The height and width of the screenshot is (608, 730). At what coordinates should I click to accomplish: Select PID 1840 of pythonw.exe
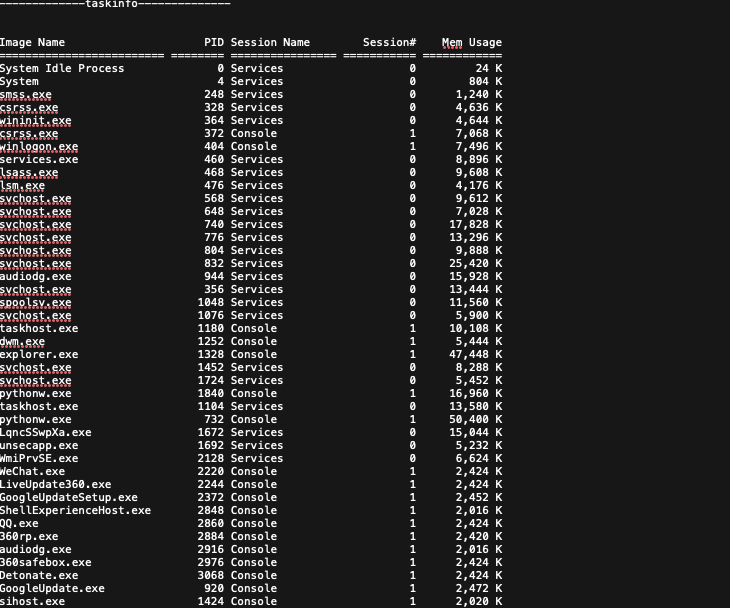(211, 393)
